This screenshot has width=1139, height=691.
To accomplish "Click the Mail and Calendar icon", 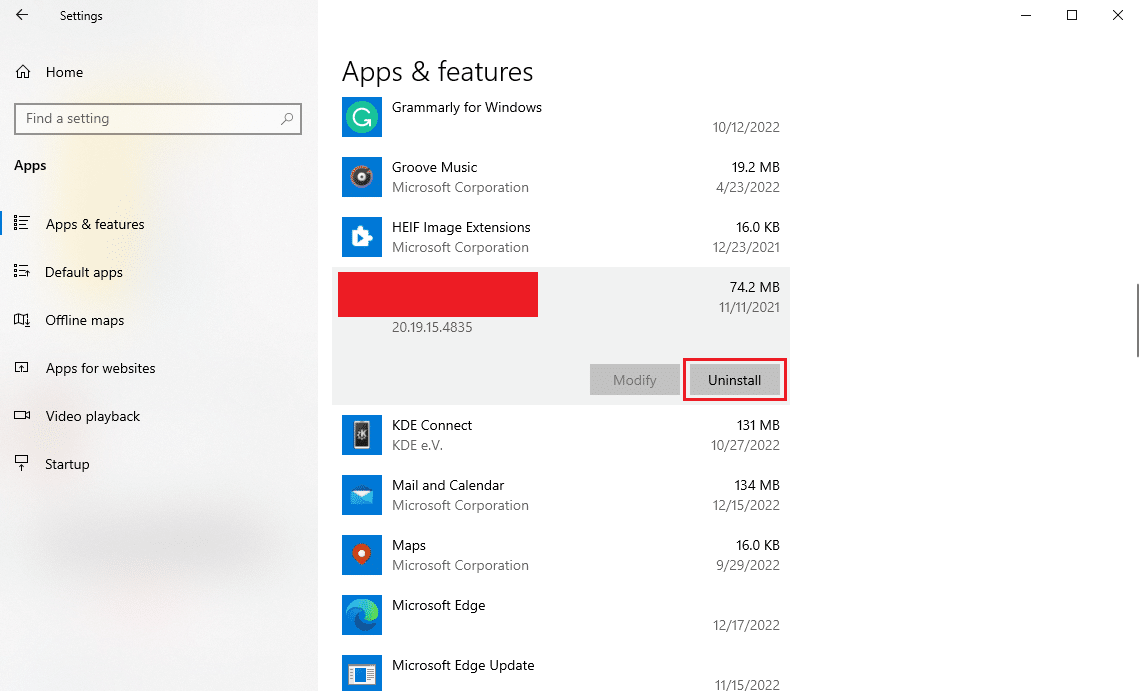I will click(x=361, y=495).
